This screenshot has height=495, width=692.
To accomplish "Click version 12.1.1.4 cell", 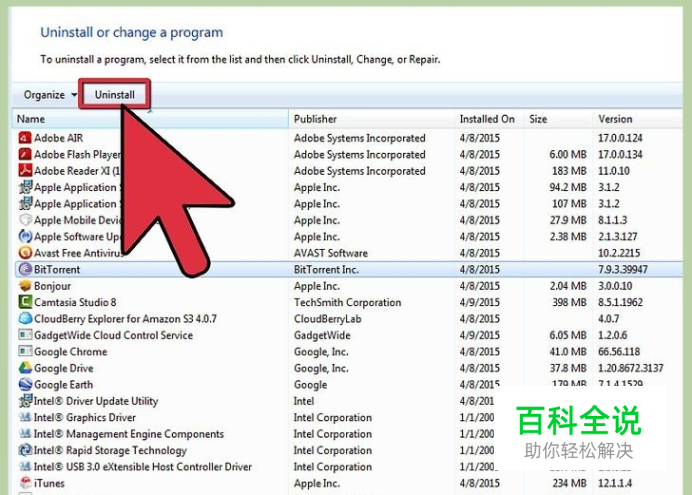I will click(x=615, y=483).
